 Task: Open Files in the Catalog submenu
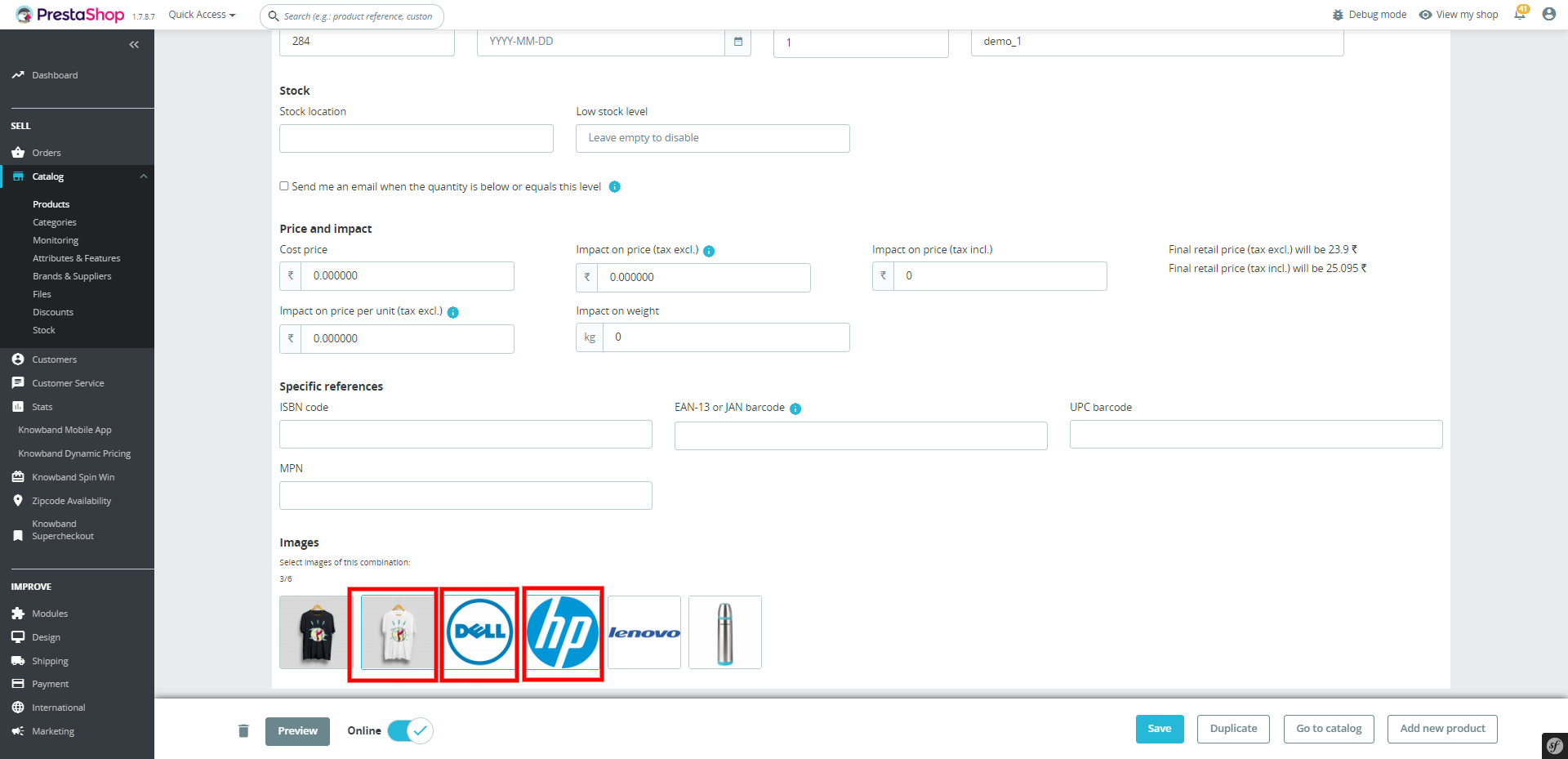pyautogui.click(x=42, y=294)
